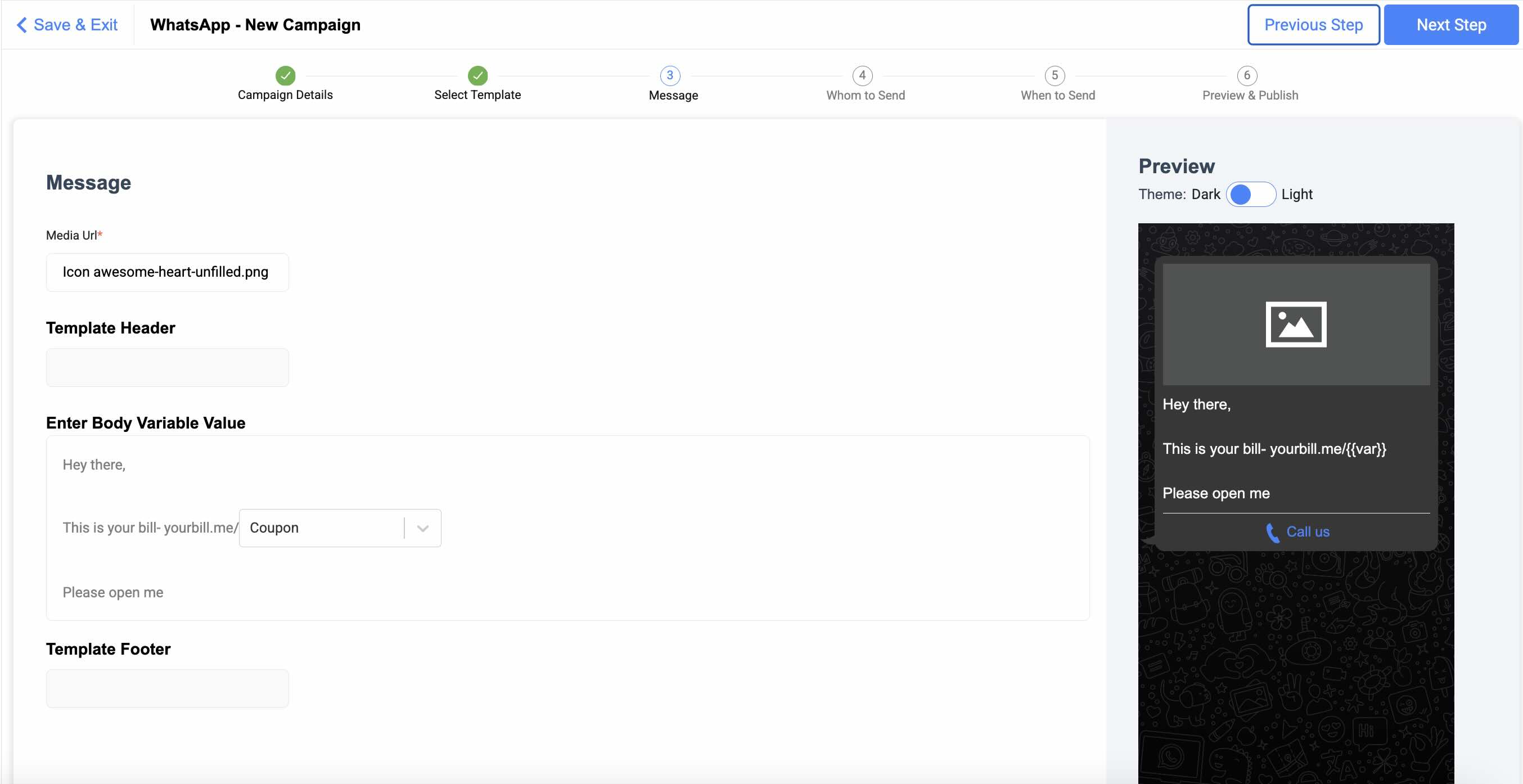Click the Campaign Details green checkmark step
1523x784 pixels.
(x=285, y=76)
